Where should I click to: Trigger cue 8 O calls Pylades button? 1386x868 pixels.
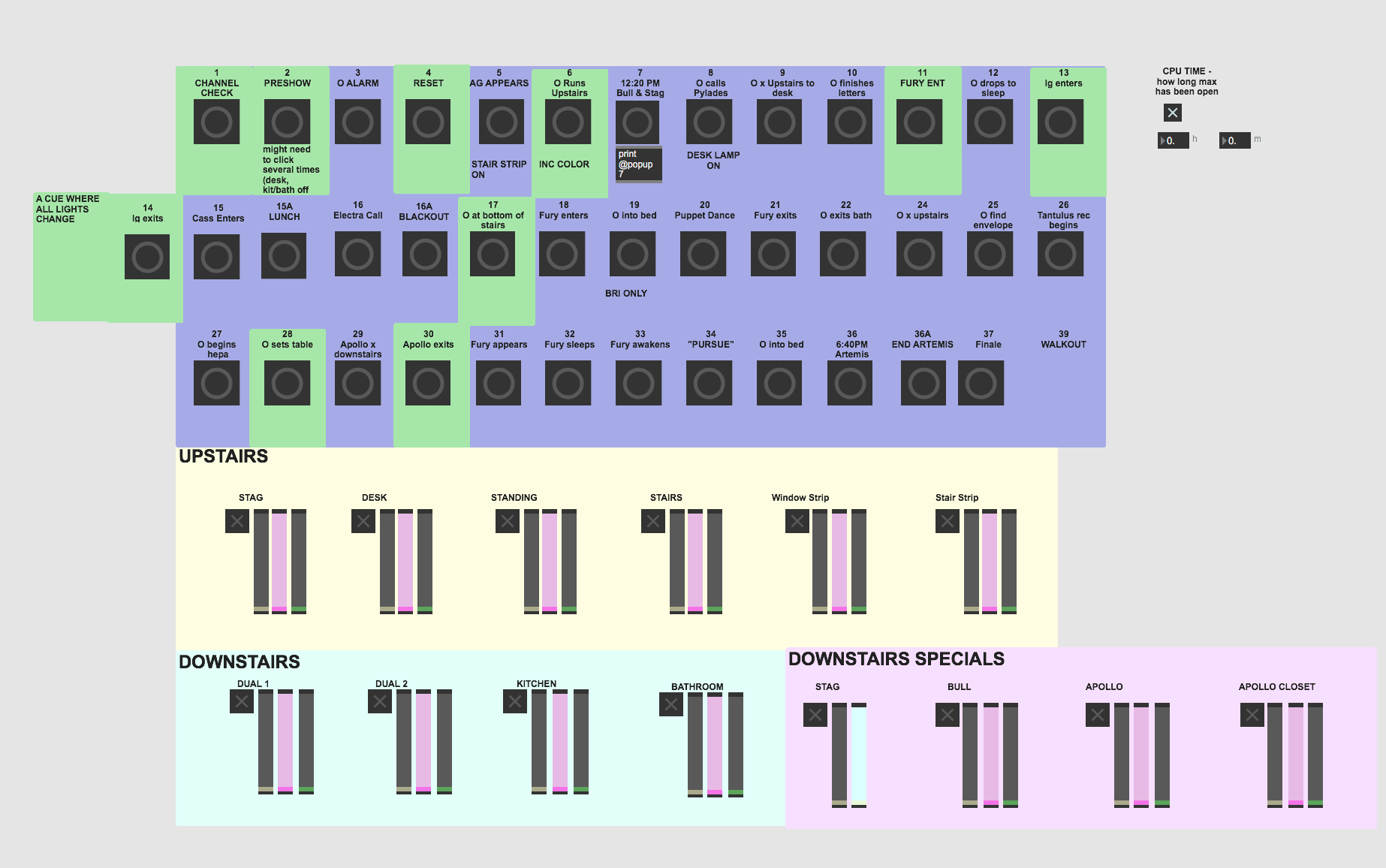[709, 122]
